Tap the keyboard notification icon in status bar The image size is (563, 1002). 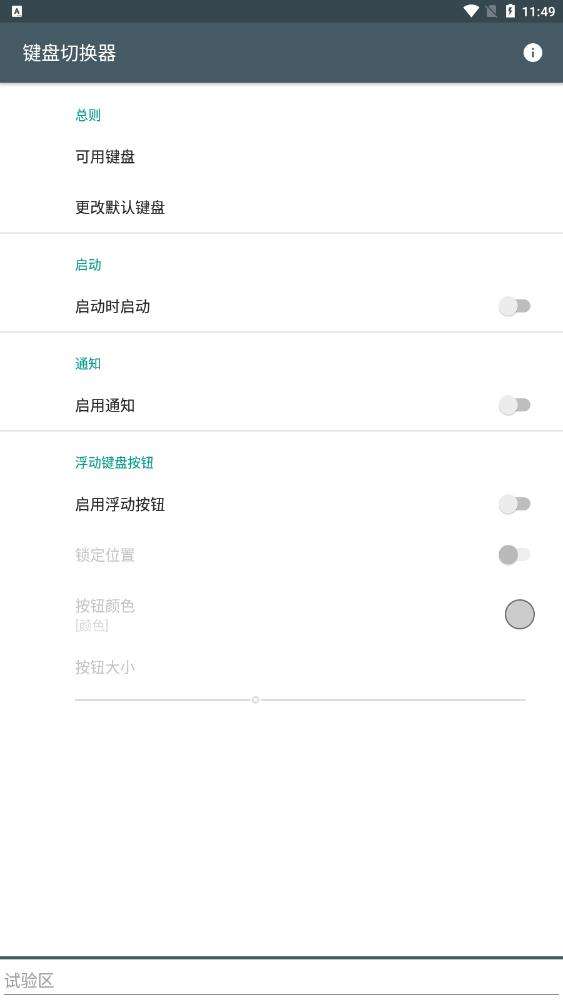pyautogui.click(x=17, y=11)
